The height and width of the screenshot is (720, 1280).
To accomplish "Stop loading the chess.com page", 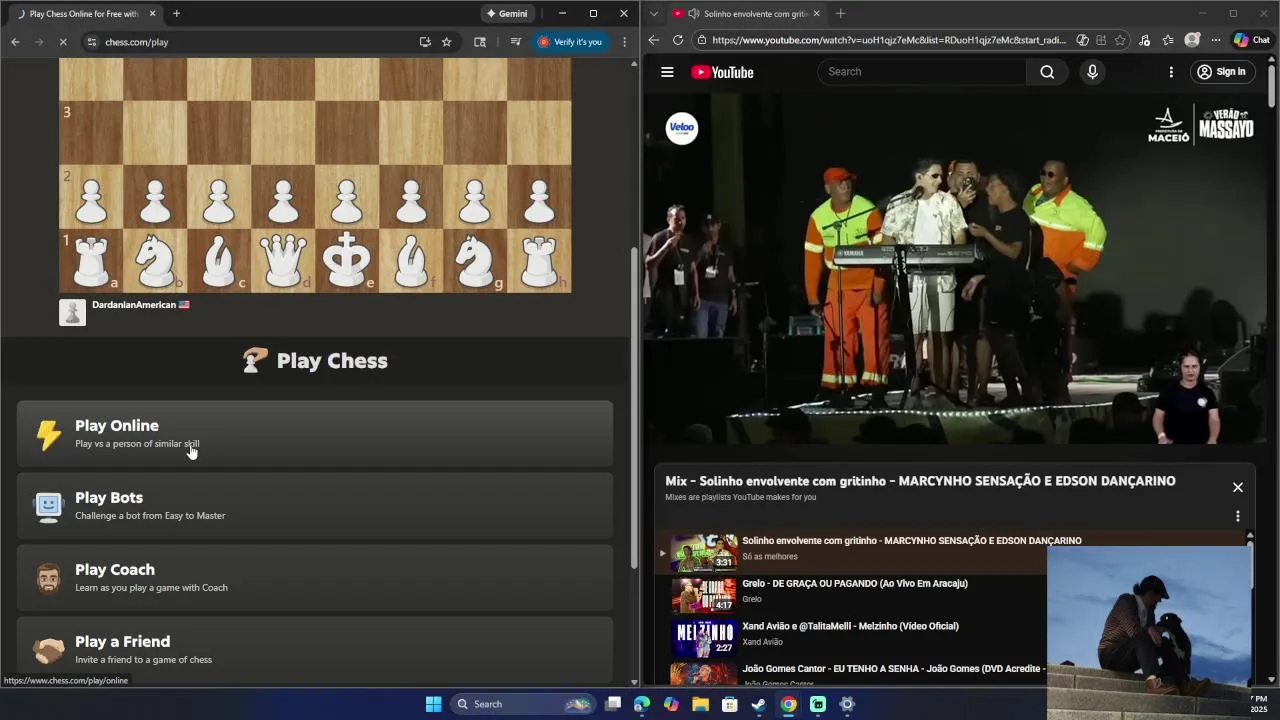I will pos(62,42).
